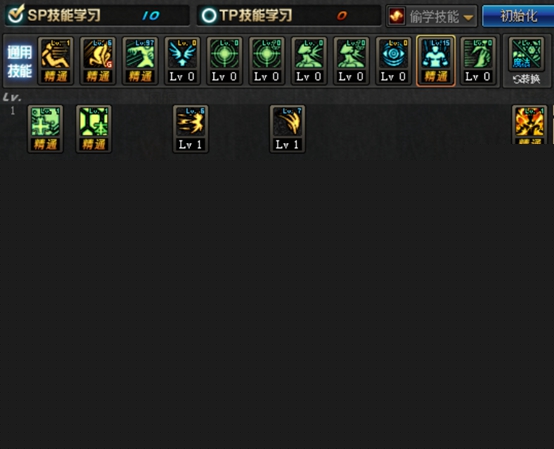Click the fiery orange skill at right edge
The image size is (554, 449).
tap(529, 124)
